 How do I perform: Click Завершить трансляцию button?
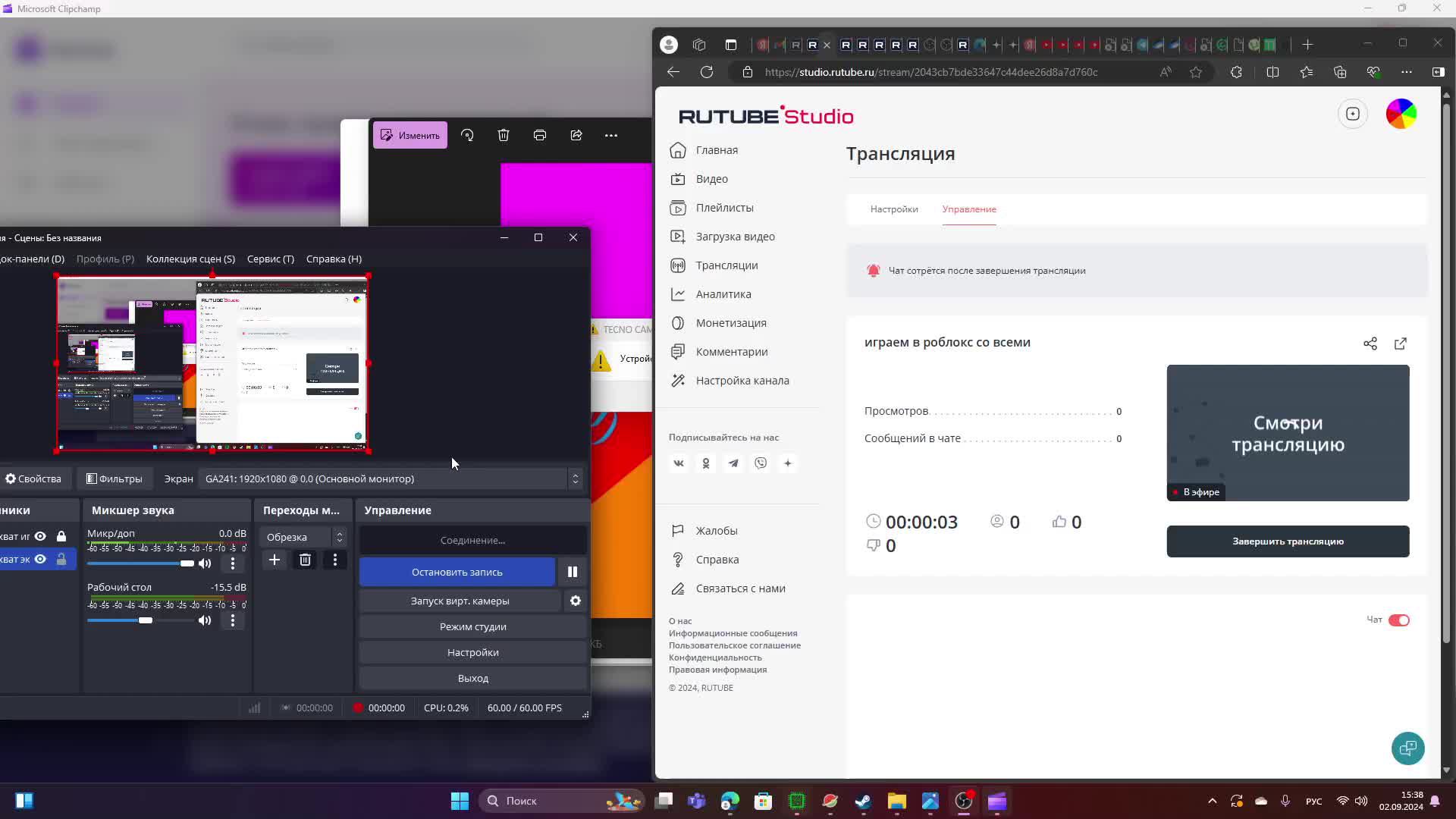coord(1288,541)
